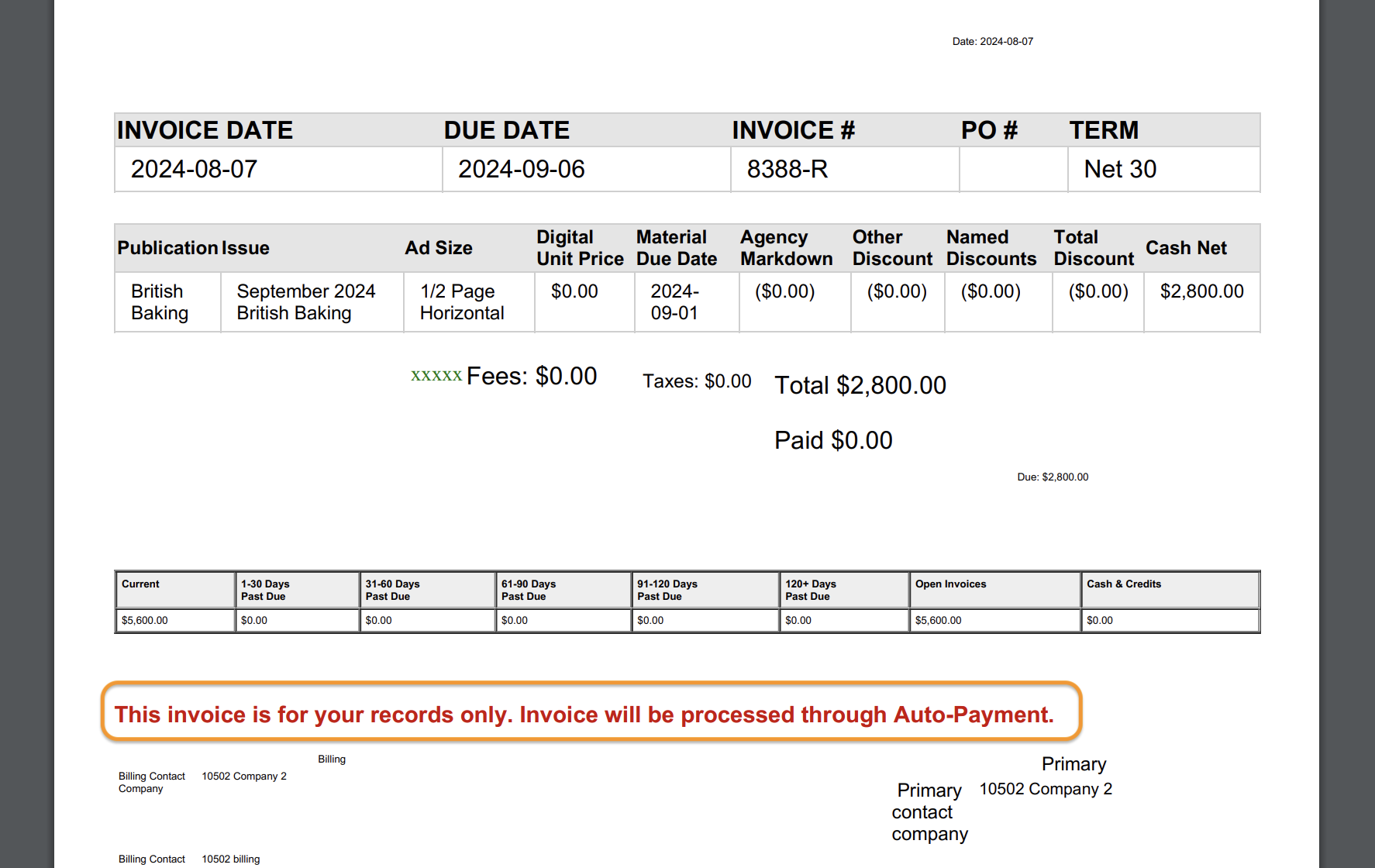Image resolution: width=1375 pixels, height=868 pixels.
Task: Click the INVOICE DATE column header
Action: [205, 129]
